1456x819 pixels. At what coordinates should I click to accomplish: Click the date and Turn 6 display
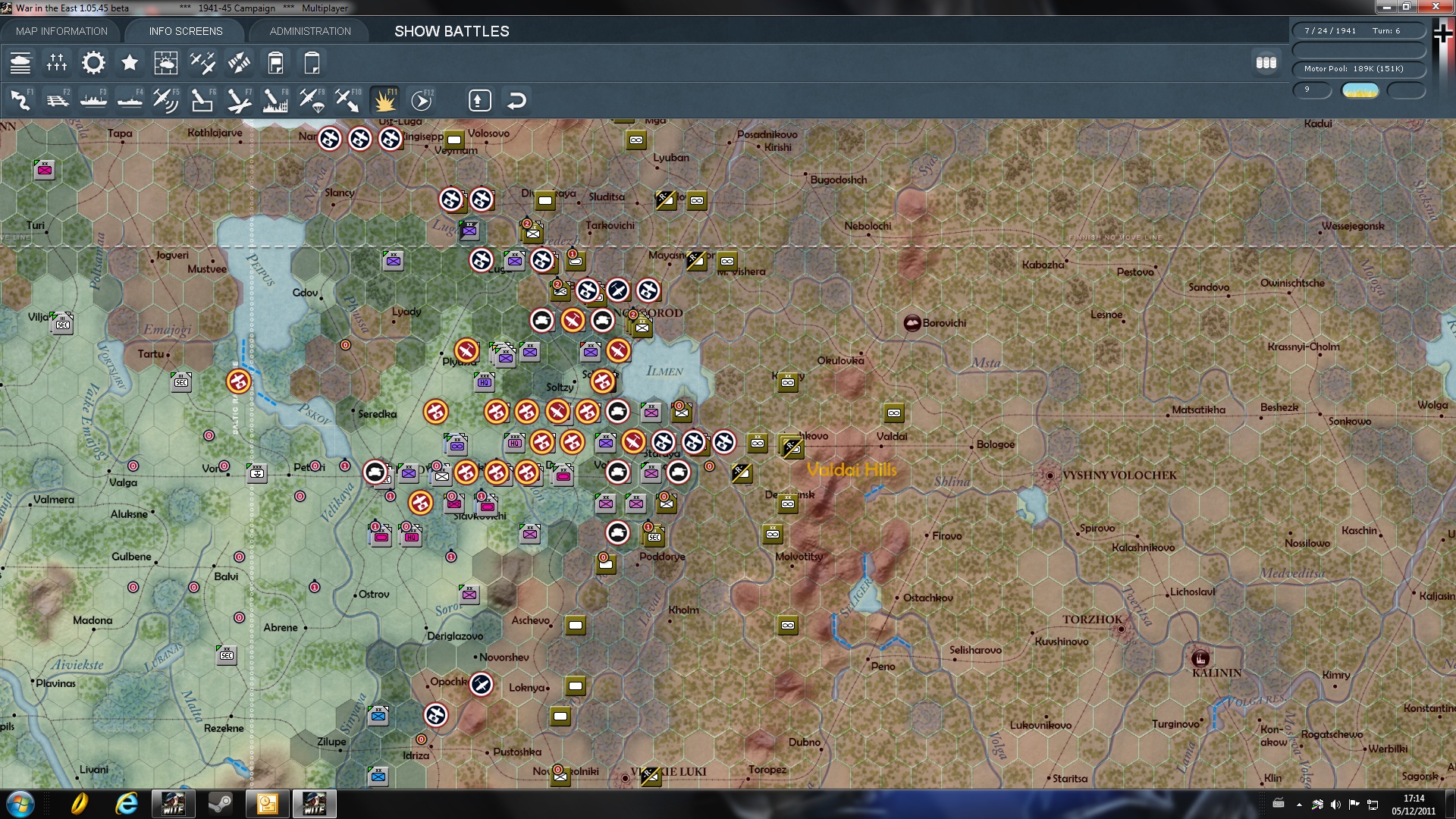pos(1359,31)
